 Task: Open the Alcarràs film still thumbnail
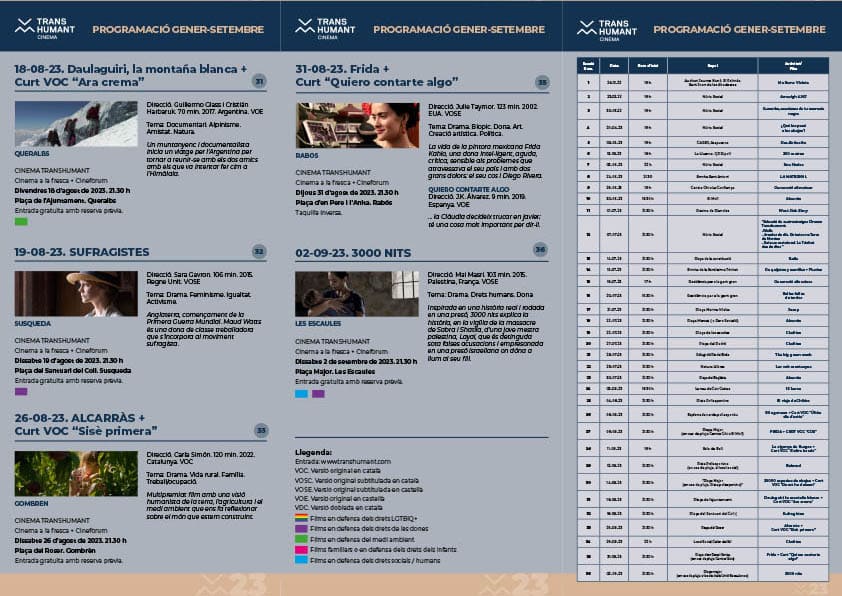pos(76,473)
